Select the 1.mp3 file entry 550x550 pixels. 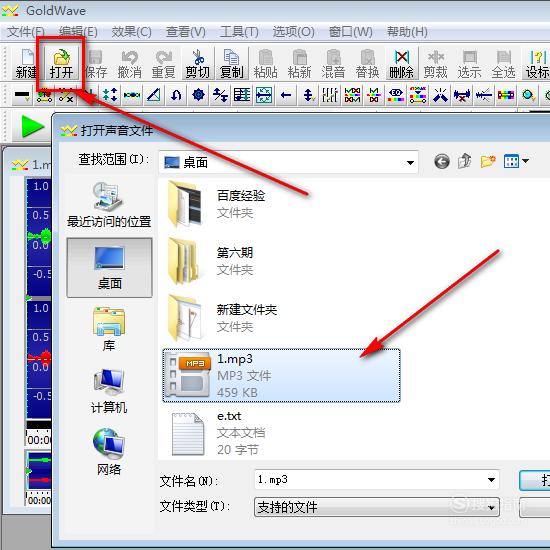(x=281, y=375)
